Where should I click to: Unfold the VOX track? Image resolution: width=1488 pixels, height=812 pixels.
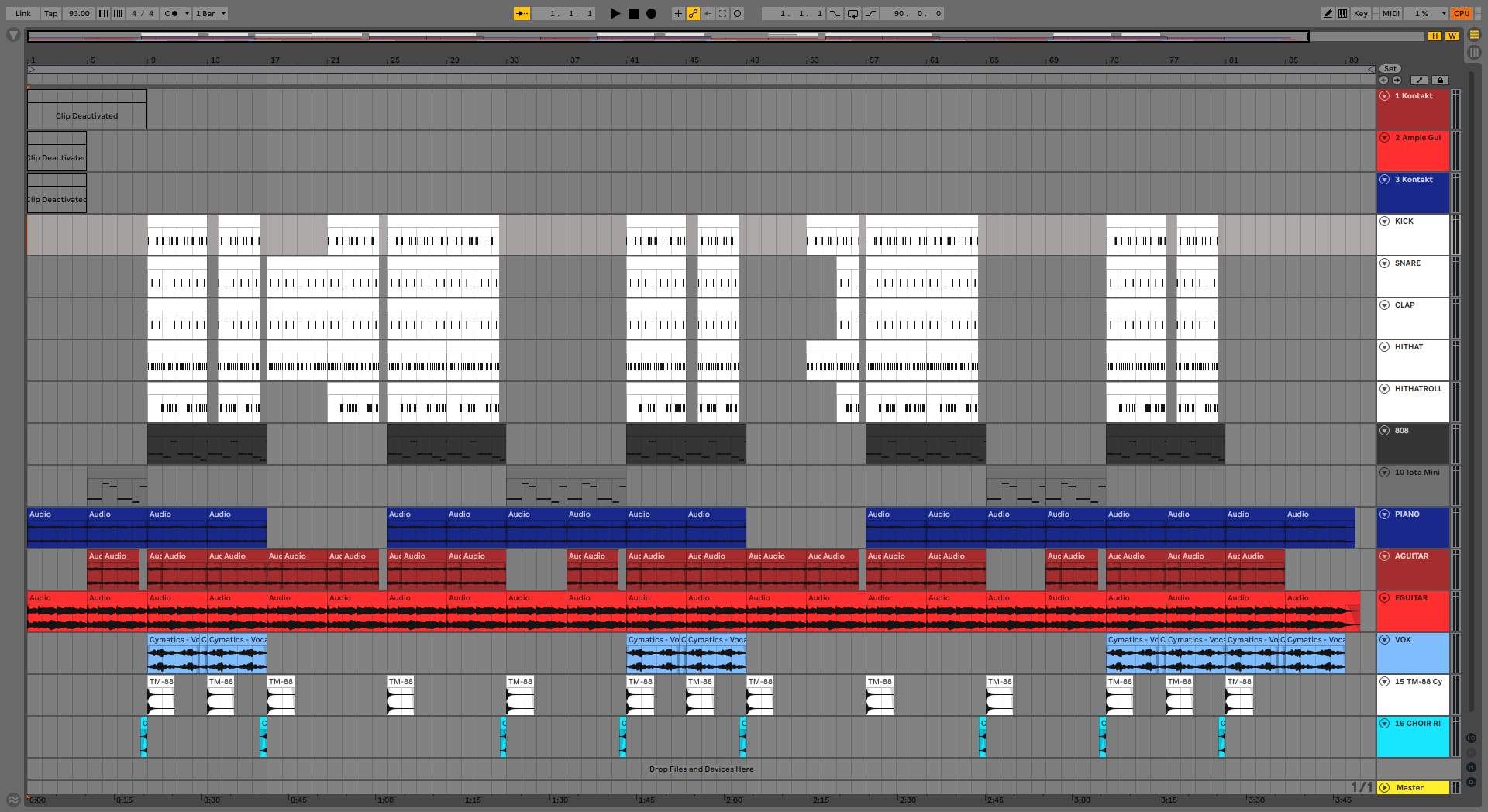click(1384, 640)
